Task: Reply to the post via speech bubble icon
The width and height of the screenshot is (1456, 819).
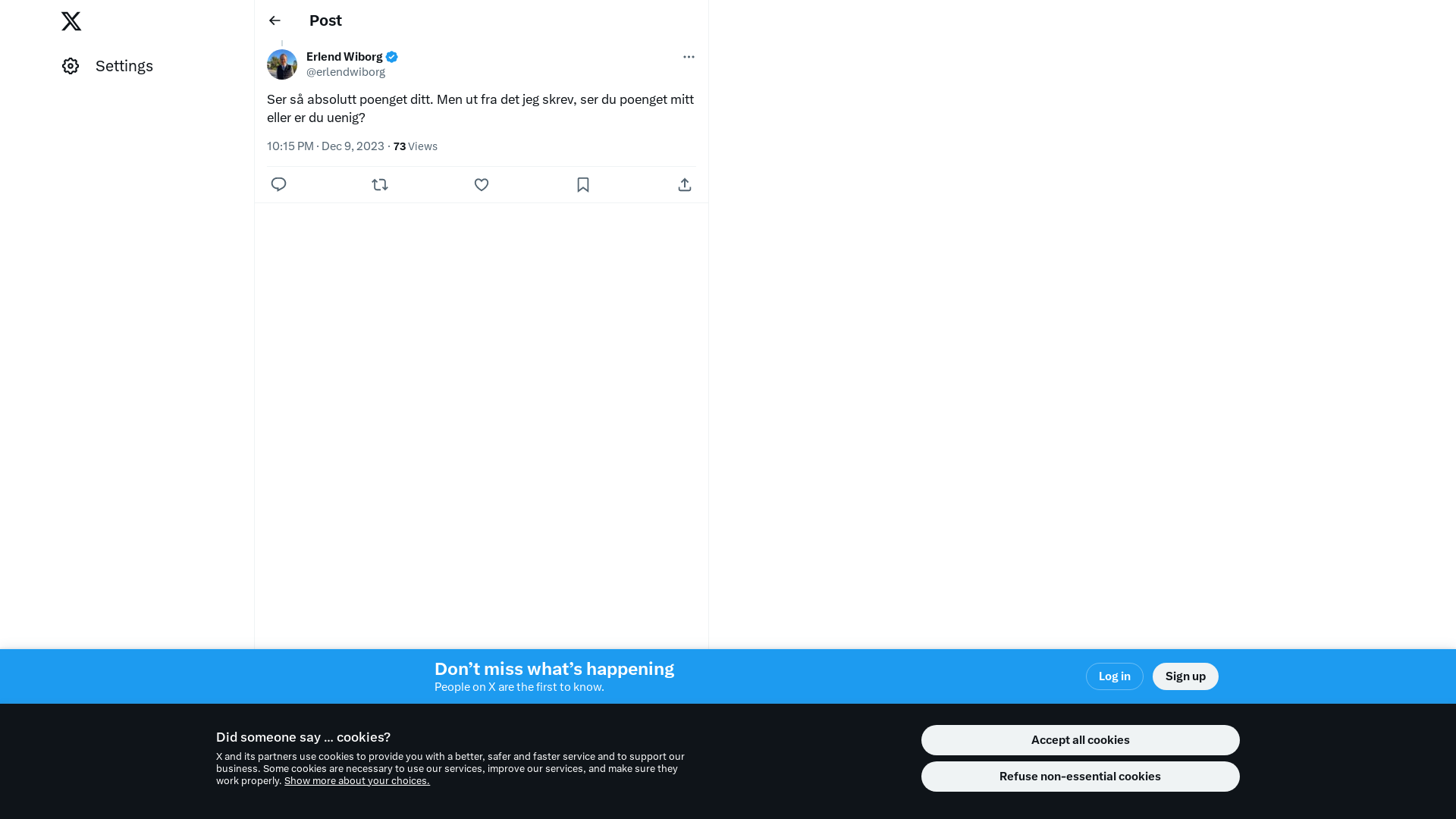Action: 278,184
